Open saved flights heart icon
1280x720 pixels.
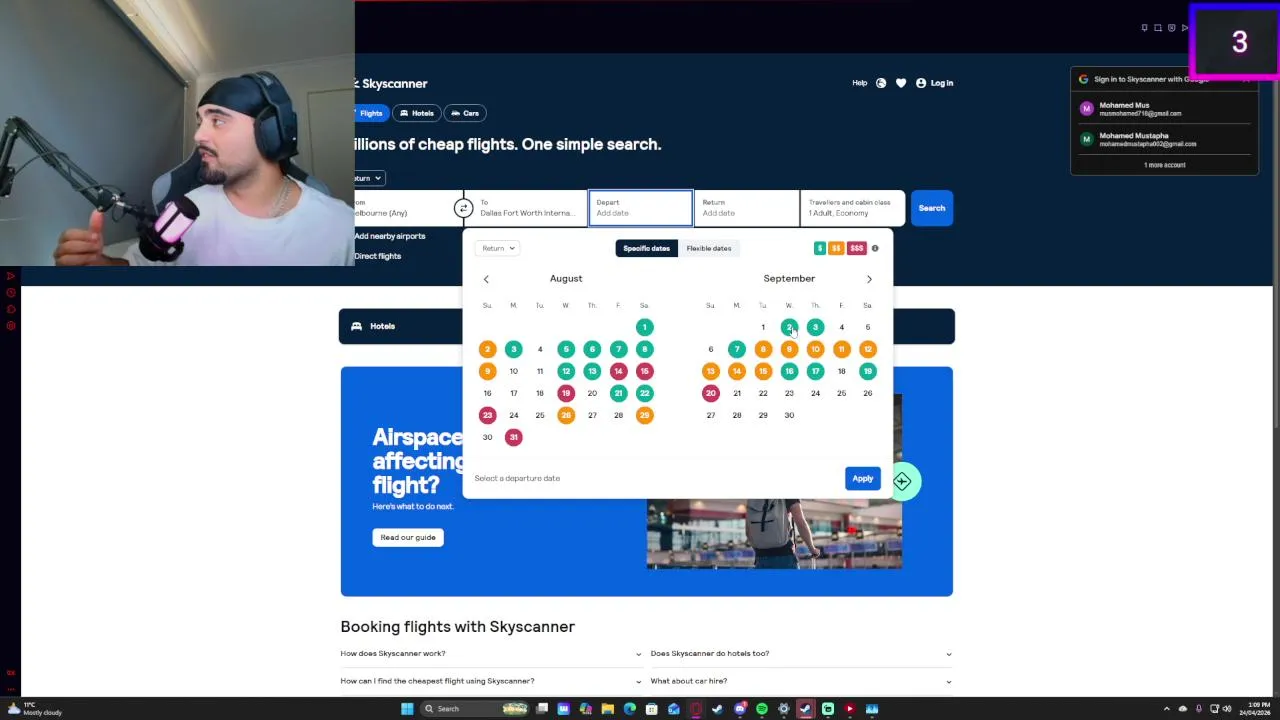(x=901, y=83)
